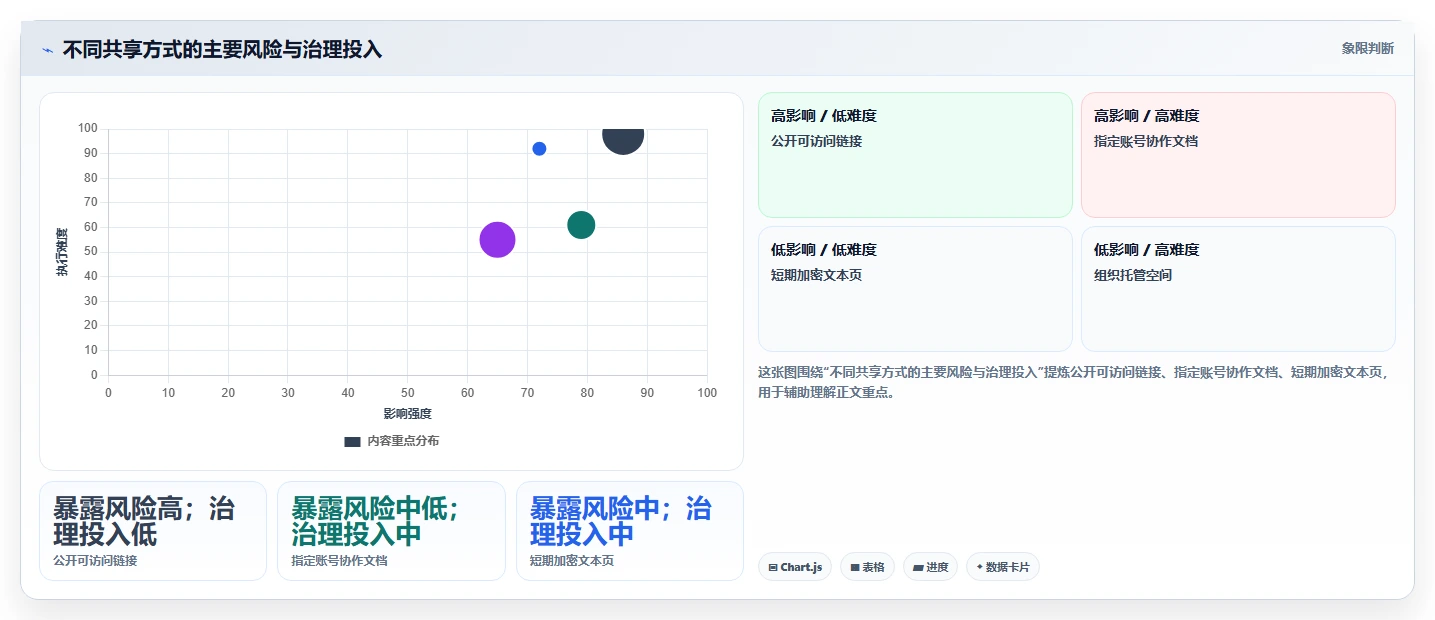Click the 执行难度 y-axis label
The width and height of the screenshot is (1435, 620).
pos(62,252)
